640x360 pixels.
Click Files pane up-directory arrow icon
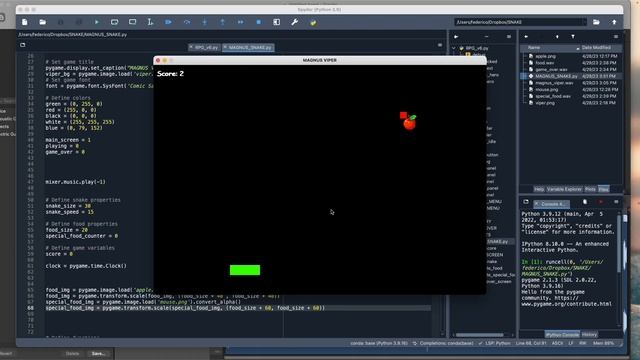[x=557, y=37]
